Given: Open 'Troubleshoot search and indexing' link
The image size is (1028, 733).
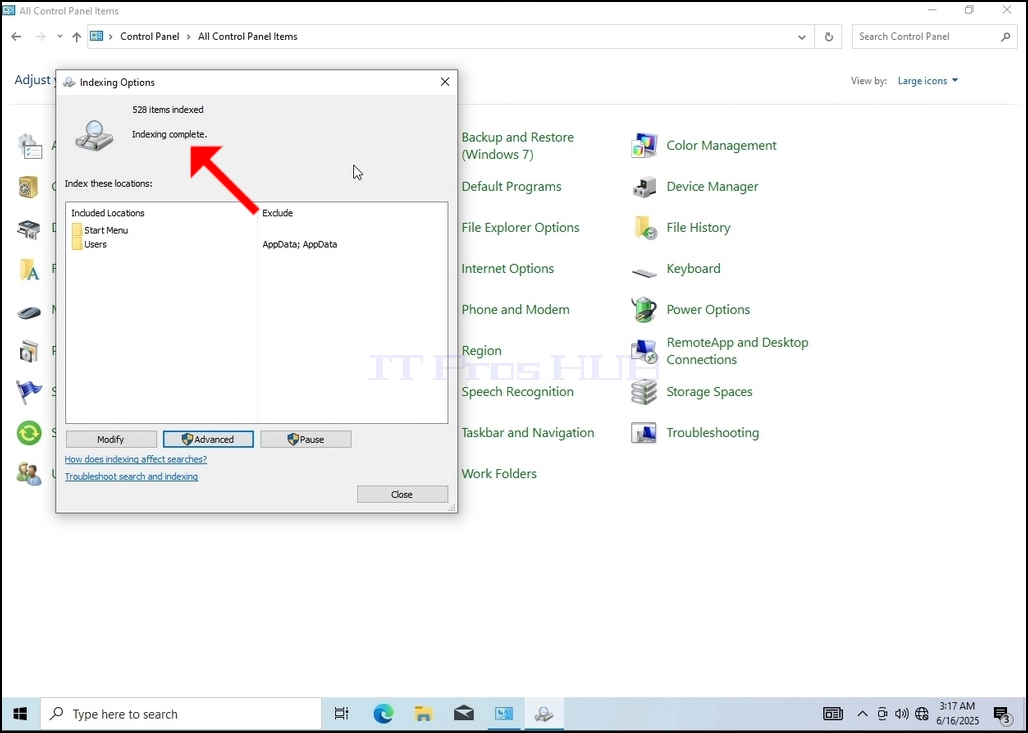Looking at the screenshot, I should coord(131,477).
